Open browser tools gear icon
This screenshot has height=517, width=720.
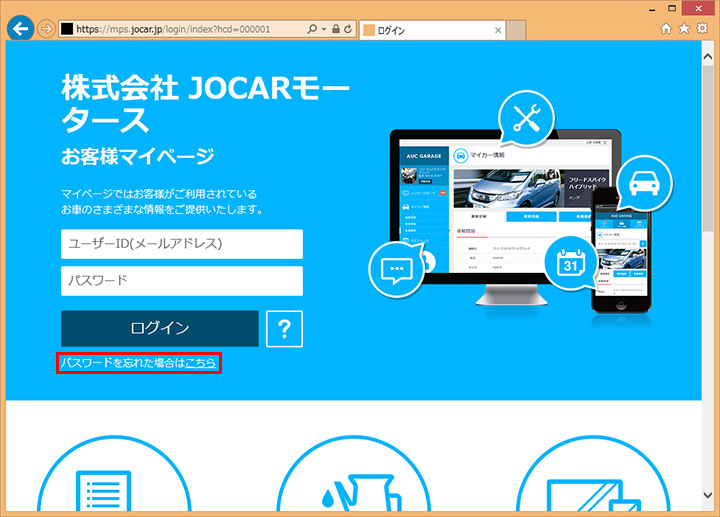coord(703,28)
